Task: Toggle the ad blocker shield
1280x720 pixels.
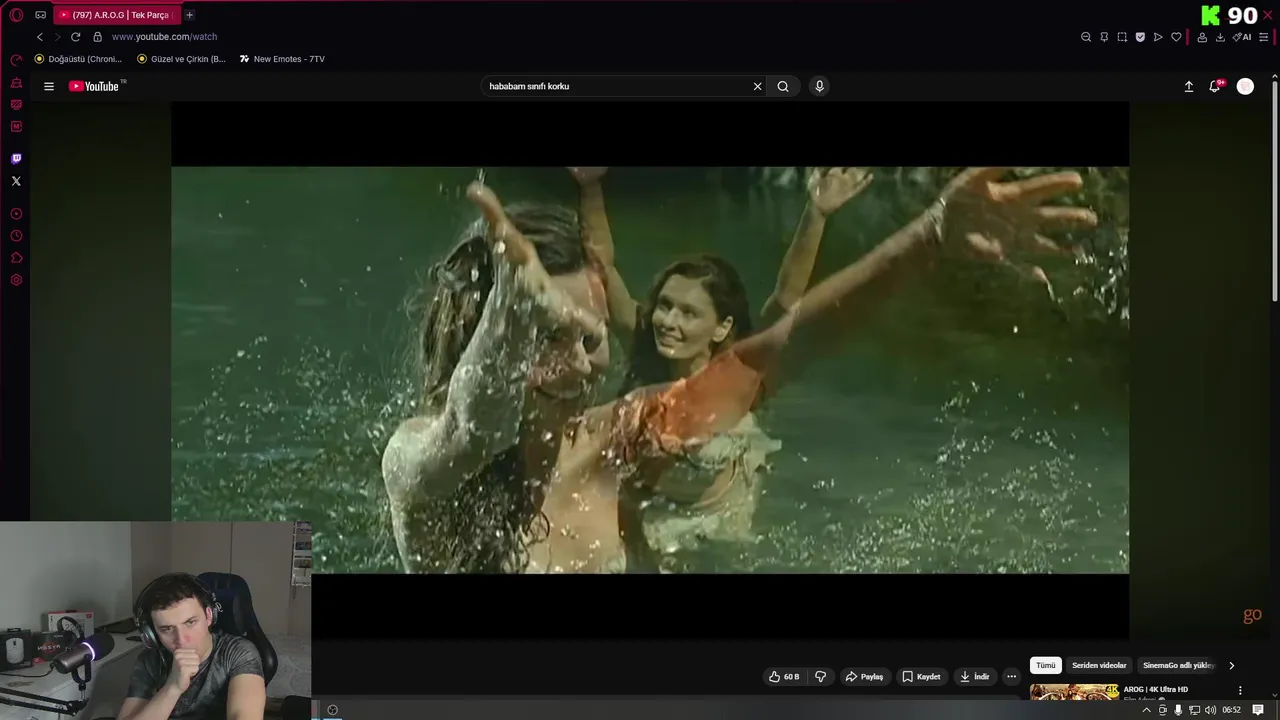Action: pyautogui.click(x=1140, y=37)
